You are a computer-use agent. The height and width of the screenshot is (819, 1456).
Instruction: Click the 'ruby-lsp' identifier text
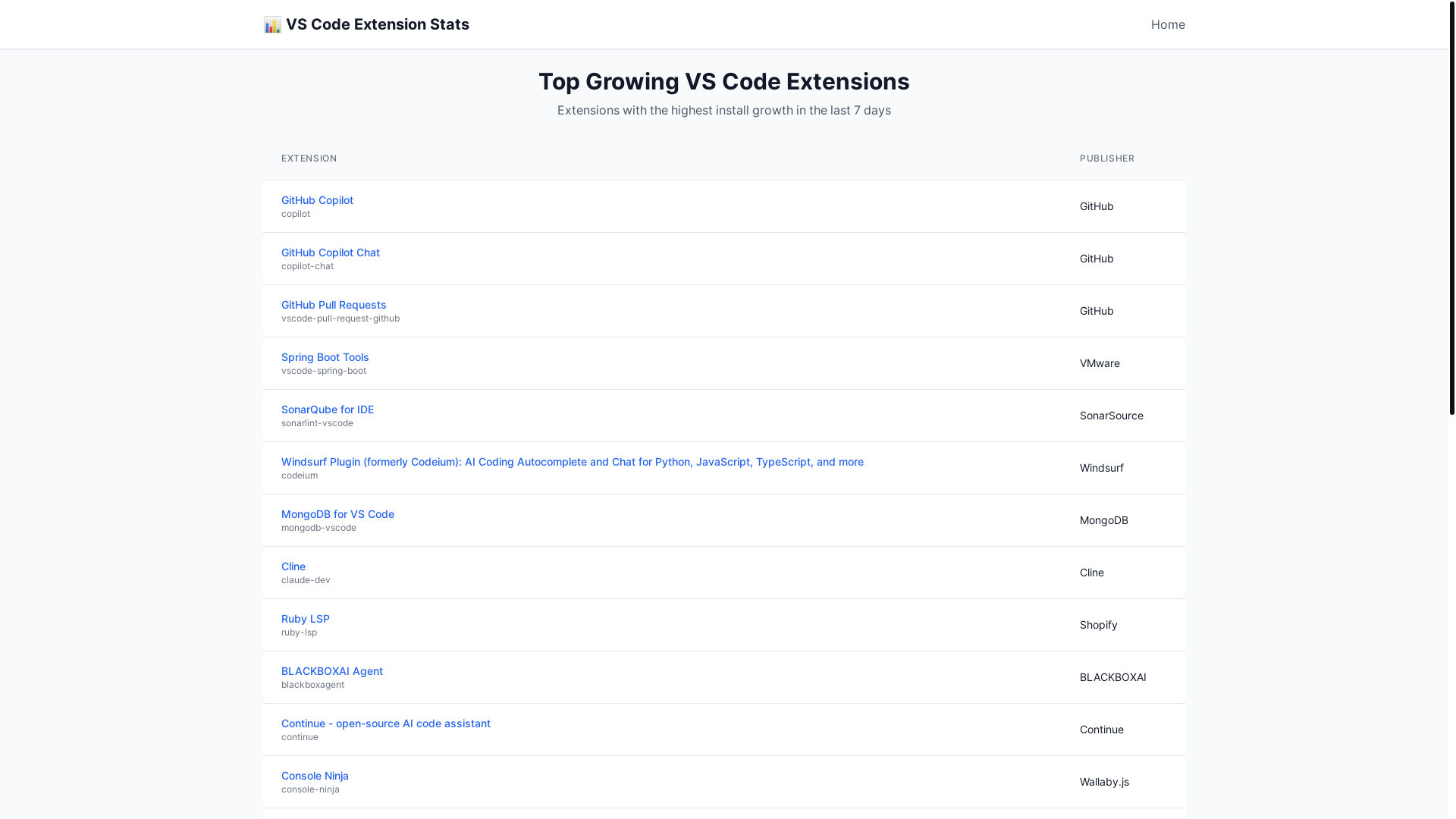(299, 632)
